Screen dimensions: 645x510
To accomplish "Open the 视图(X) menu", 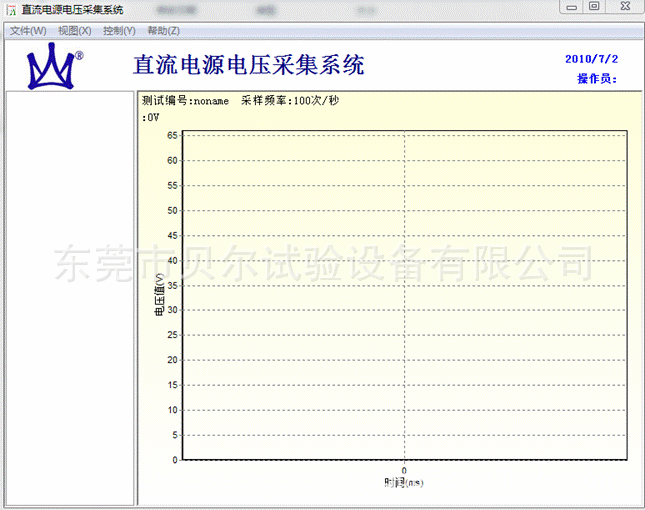I will tap(74, 31).
